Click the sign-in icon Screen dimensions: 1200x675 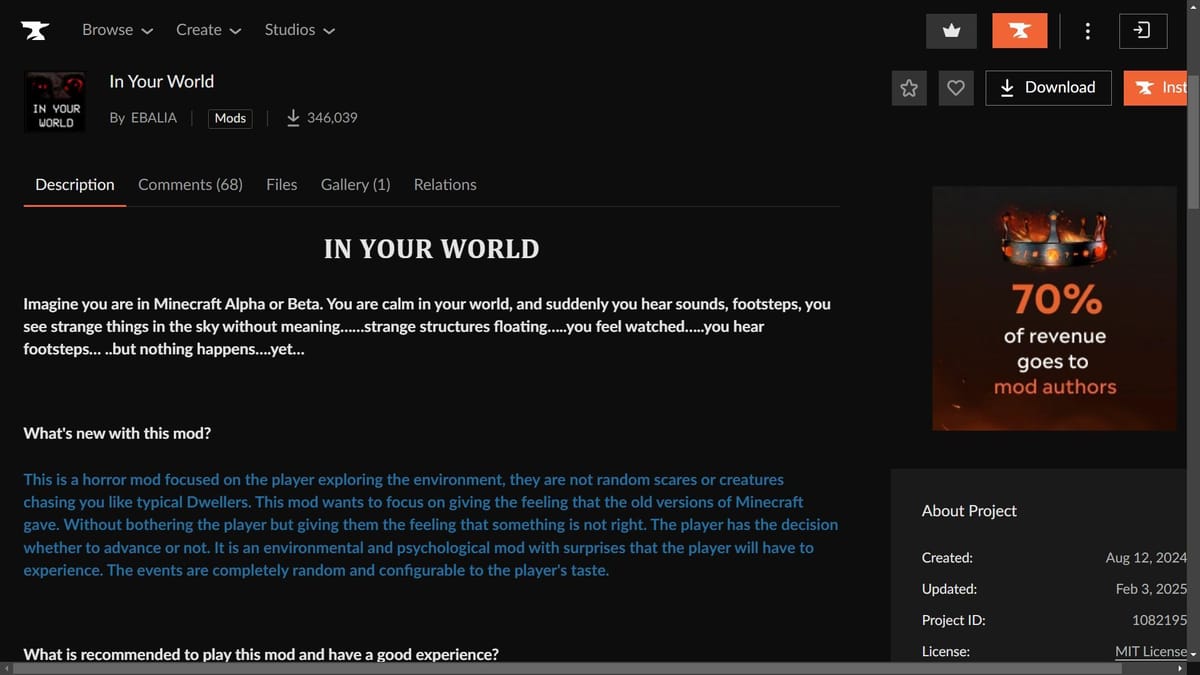[x=1142, y=30]
